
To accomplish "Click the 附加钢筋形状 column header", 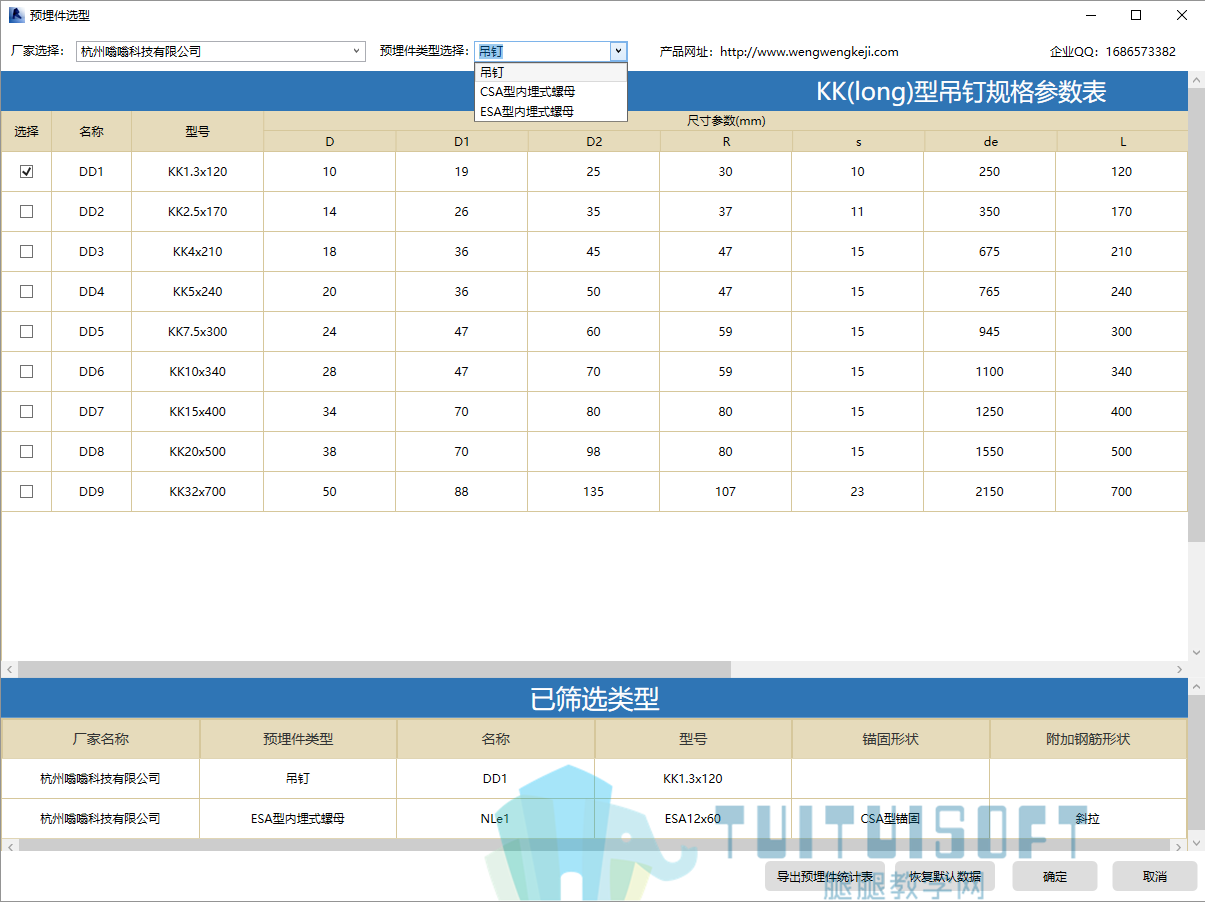I will click(1088, 739).
